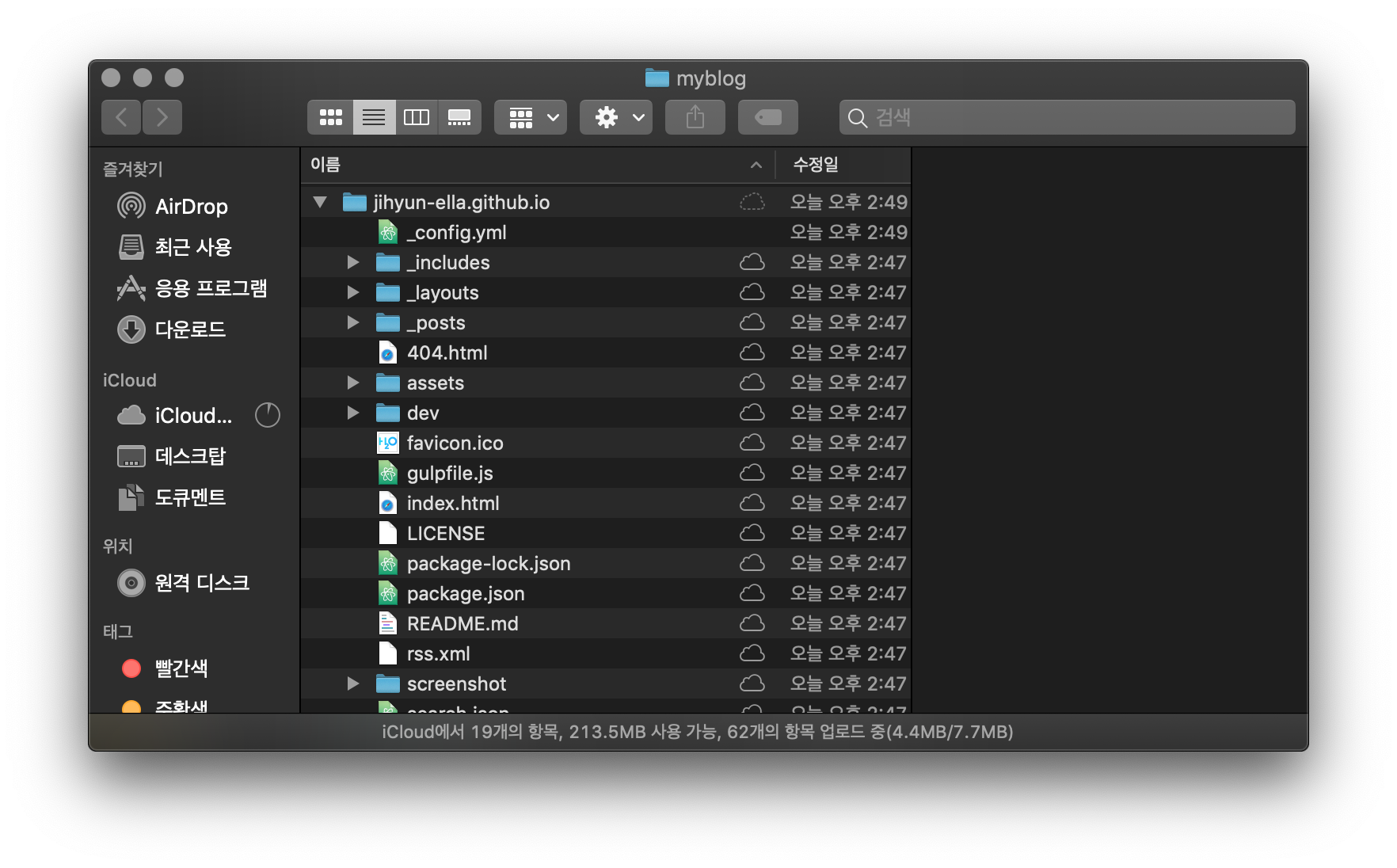This screenshot has width=1397, height=868.
Task: Expand the assets folder
Action: (x=353, y=383)
